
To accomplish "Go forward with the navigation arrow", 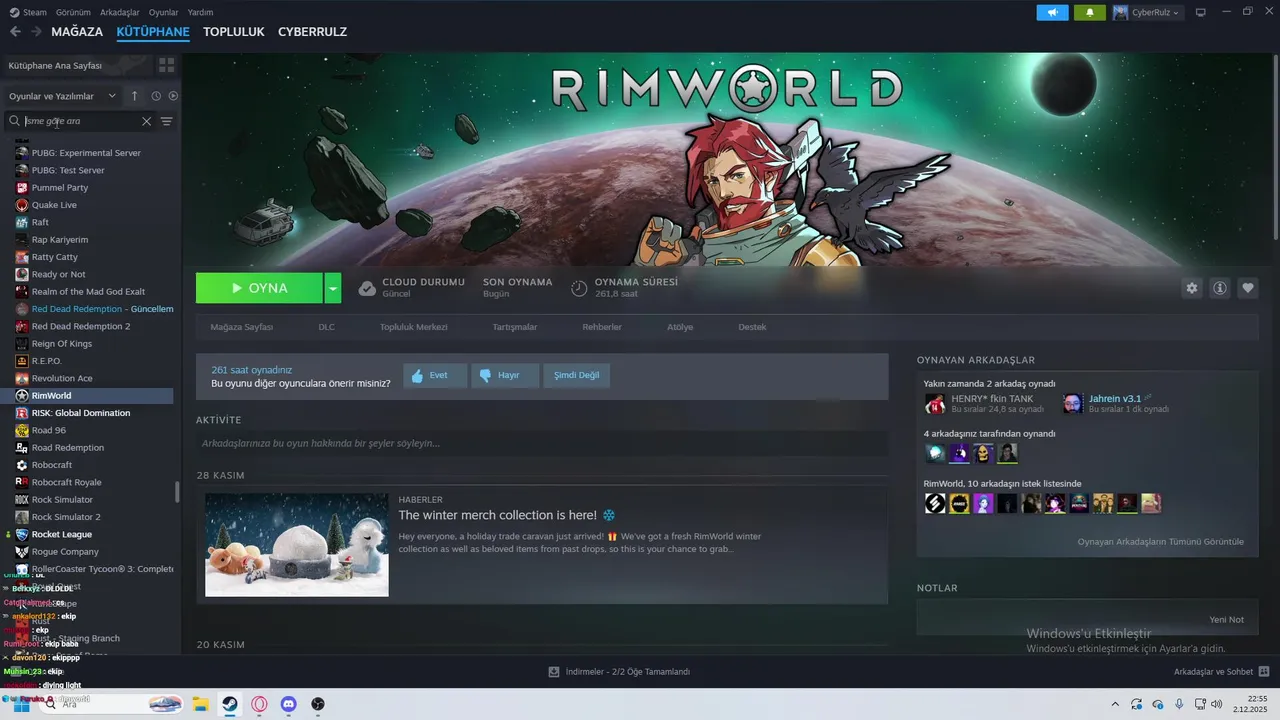I will point(36,32).
